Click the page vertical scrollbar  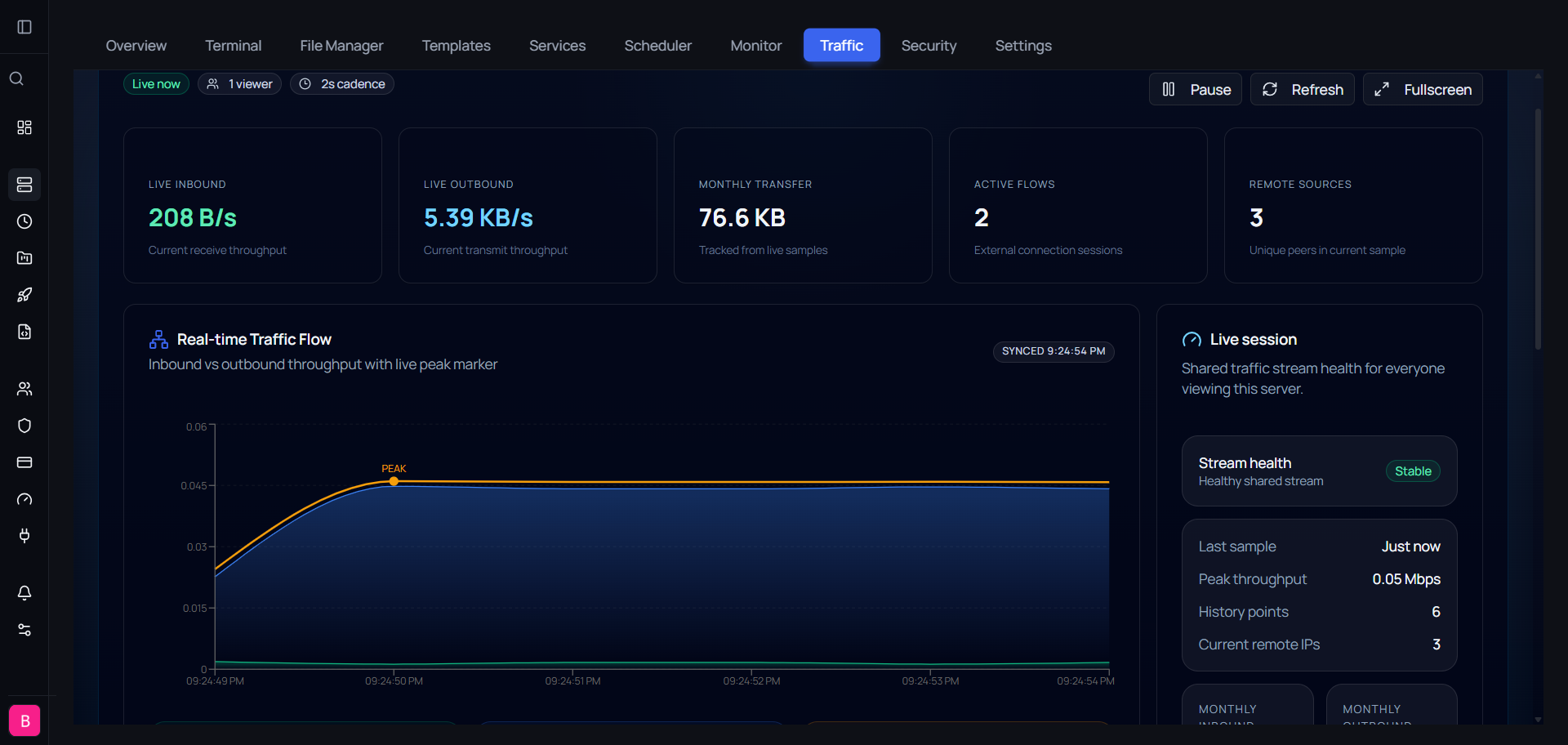pos(1538,229)
